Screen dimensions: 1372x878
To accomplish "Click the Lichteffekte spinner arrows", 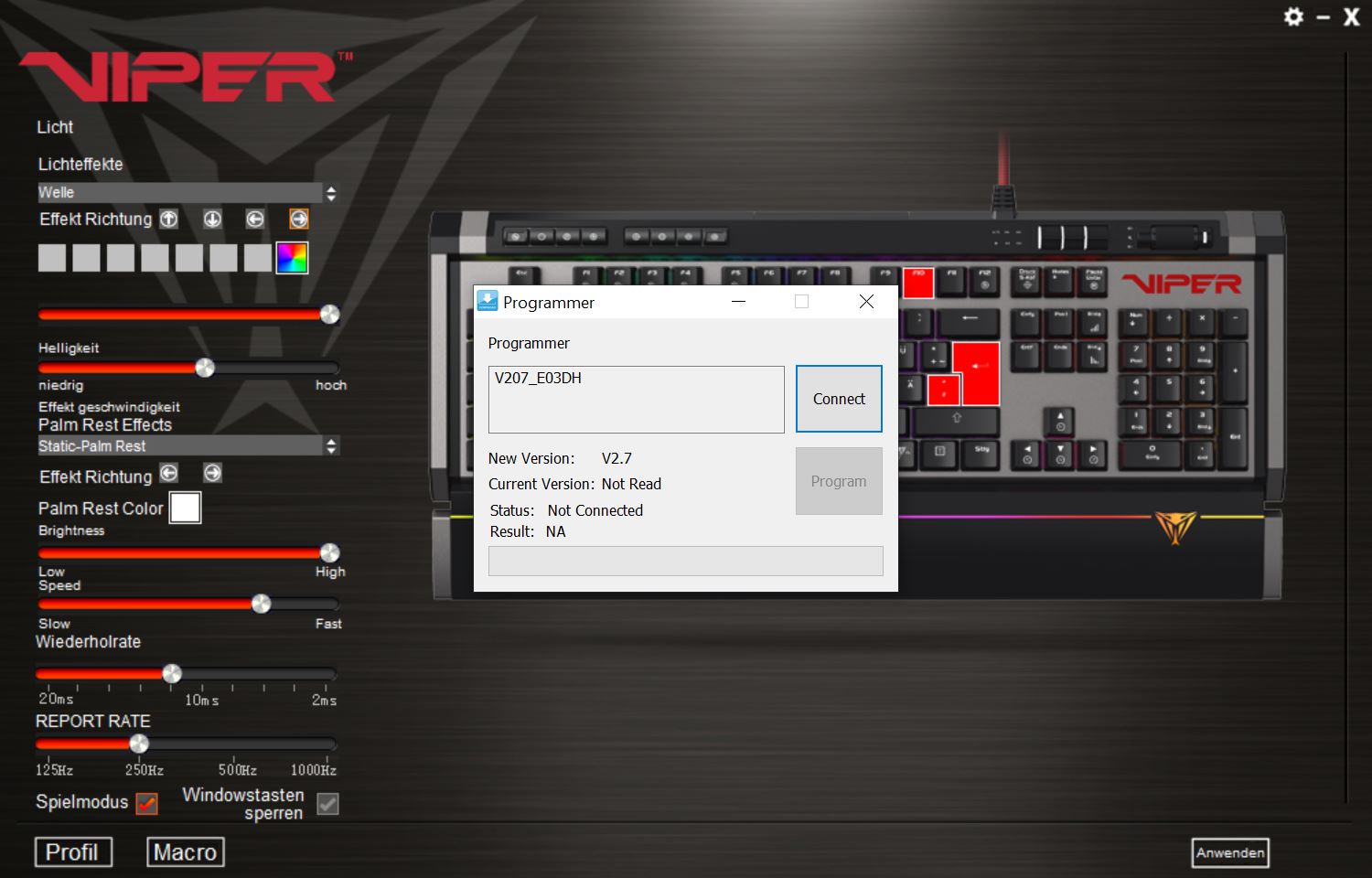I will 330,193.
